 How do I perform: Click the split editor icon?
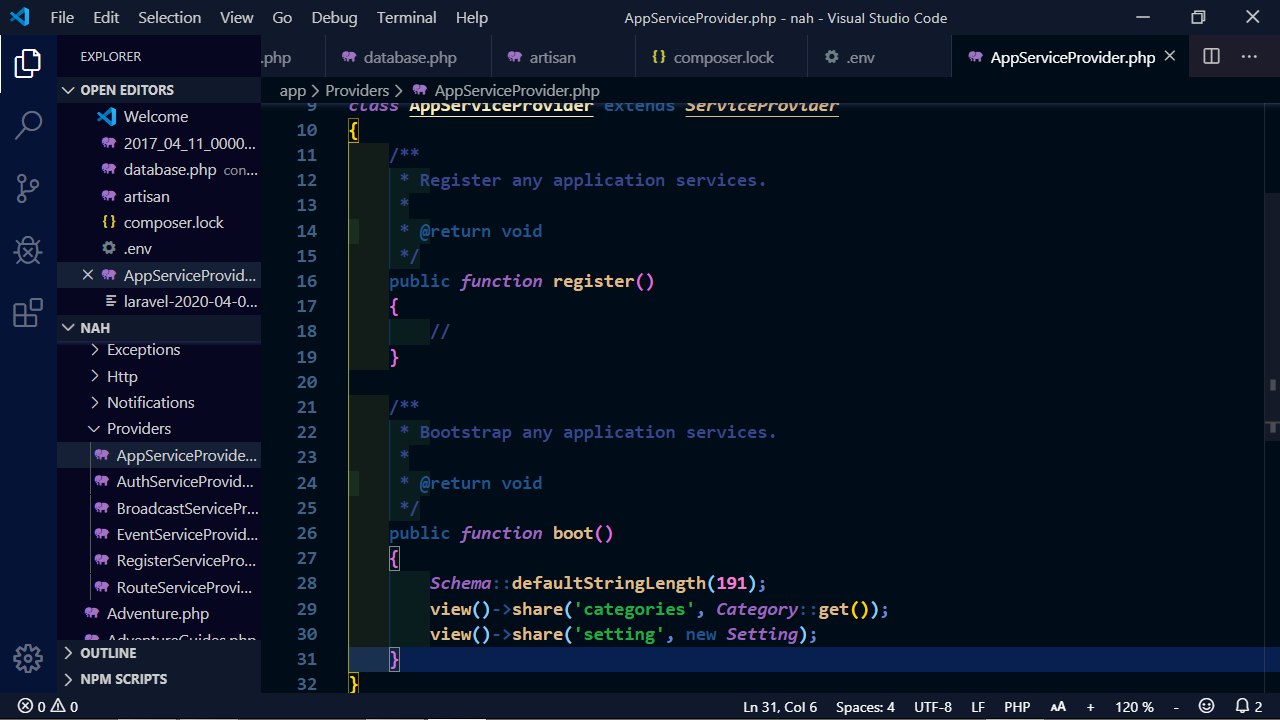coord(1211,57)
